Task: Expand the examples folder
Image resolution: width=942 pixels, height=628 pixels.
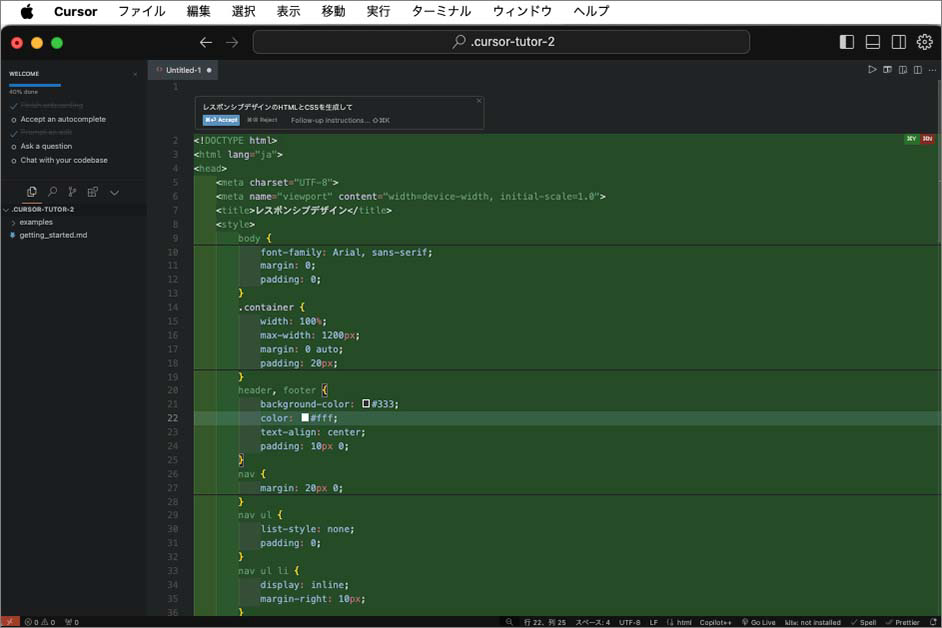Action: [x=35, y=221]
